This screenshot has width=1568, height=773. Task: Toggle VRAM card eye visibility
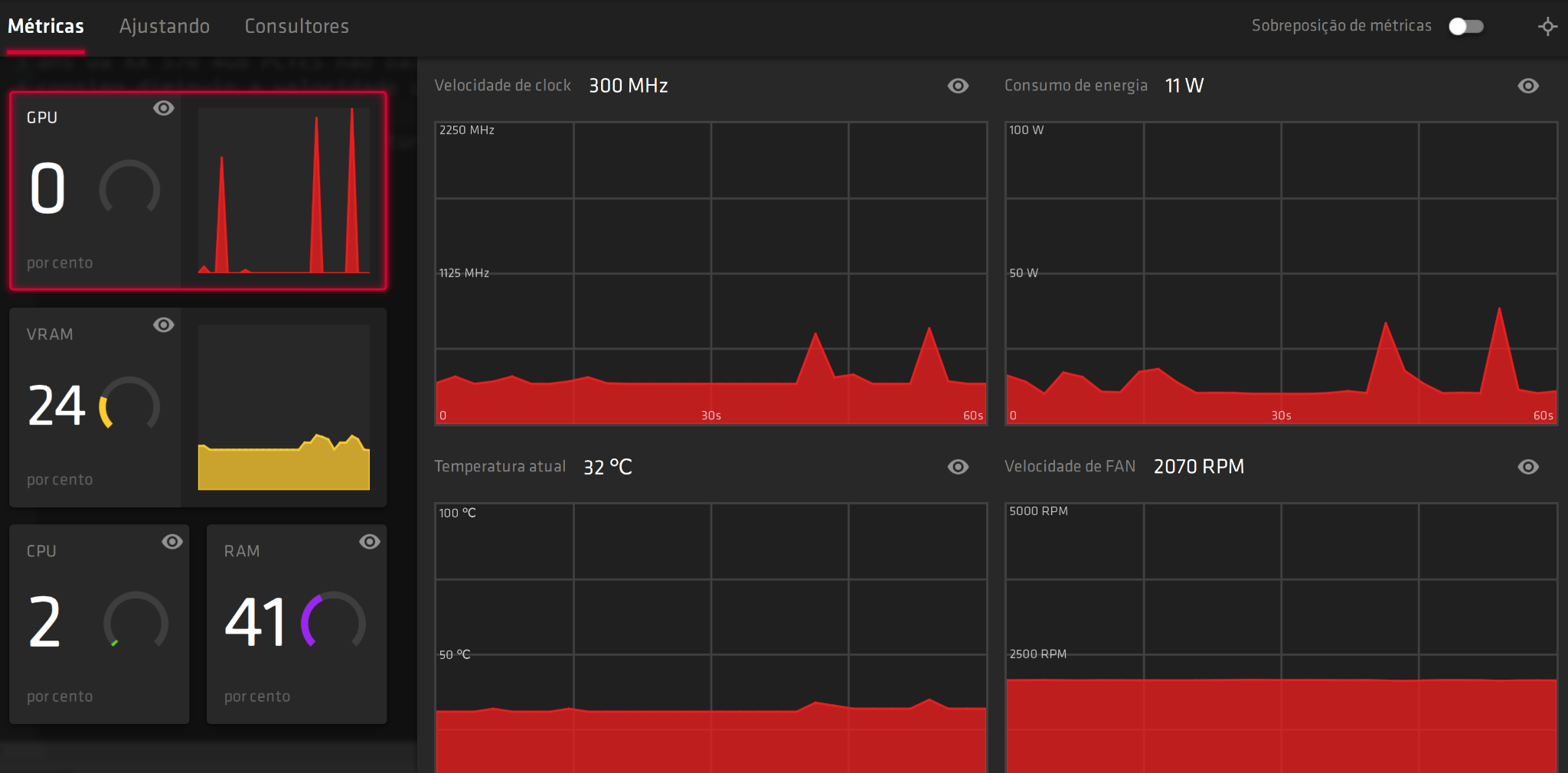tap(163, 325)
